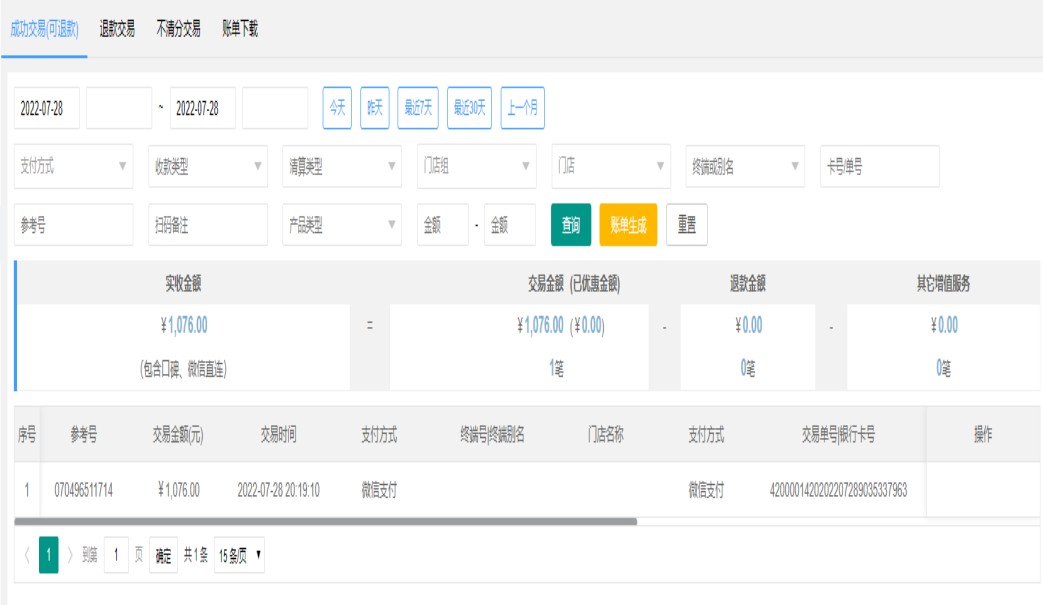Click the orange 账单生成 button
Screen dimensions: 1043x605
tap(628, 225)
